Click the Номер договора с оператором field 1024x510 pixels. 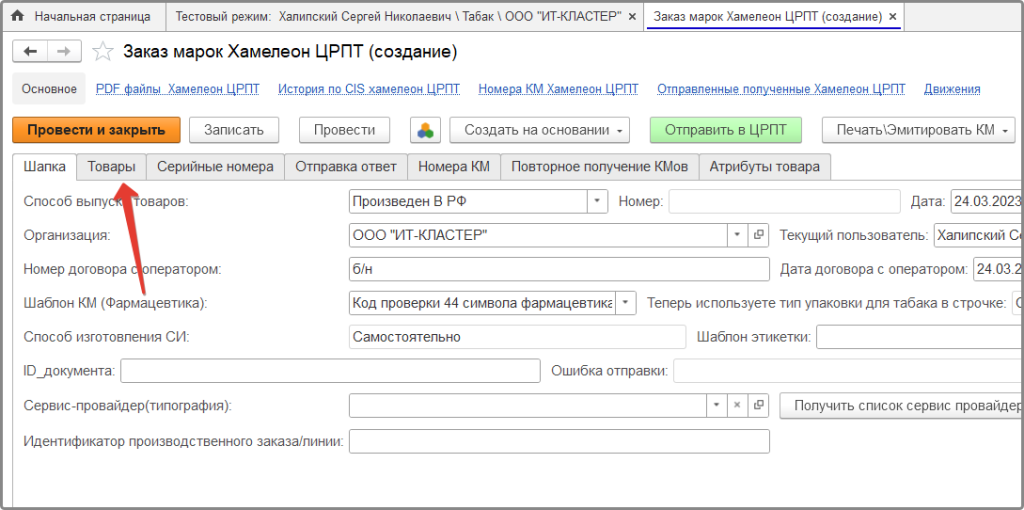(x=560, y=269)
